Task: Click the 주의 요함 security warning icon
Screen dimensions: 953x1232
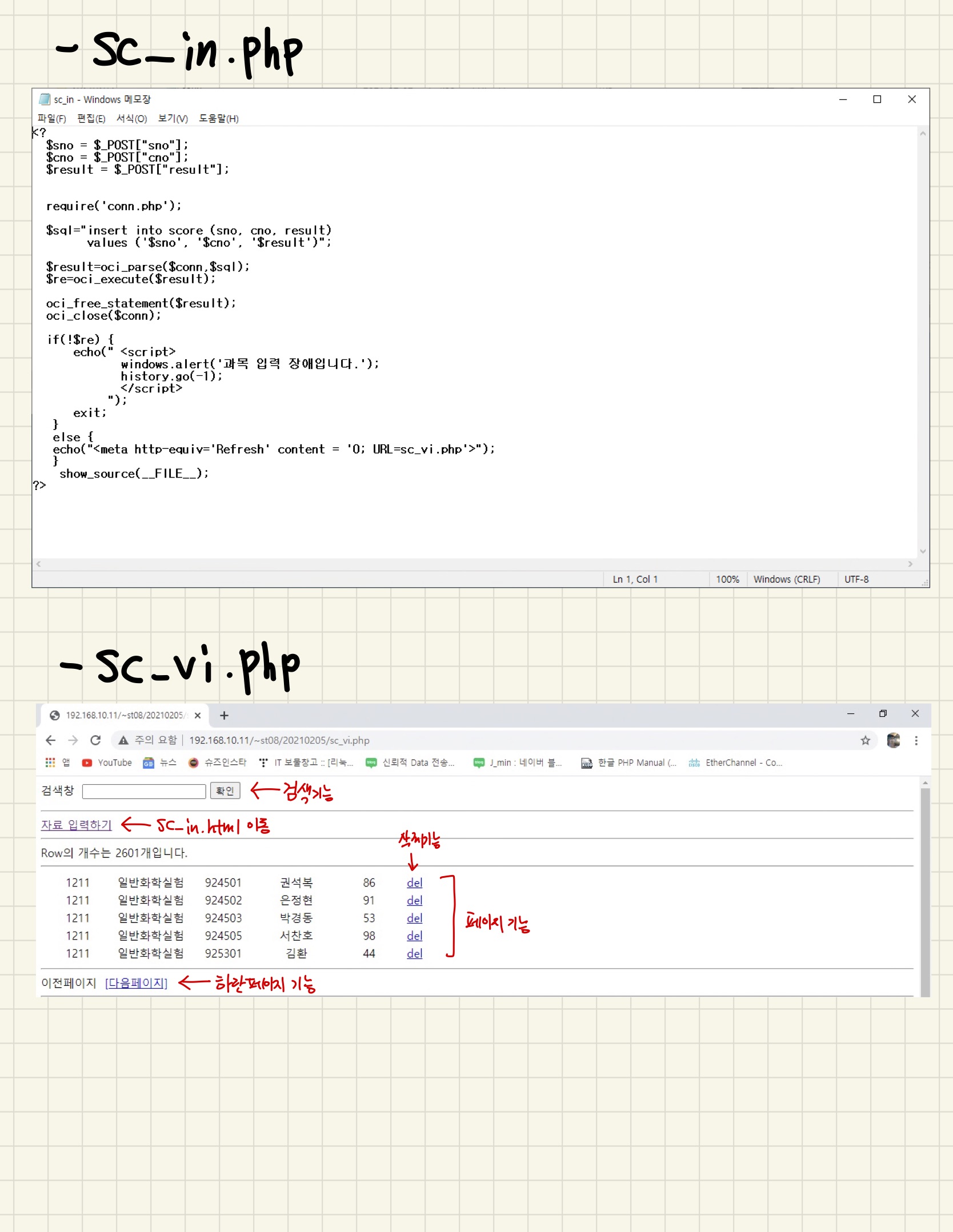Action: click(123, 740)
